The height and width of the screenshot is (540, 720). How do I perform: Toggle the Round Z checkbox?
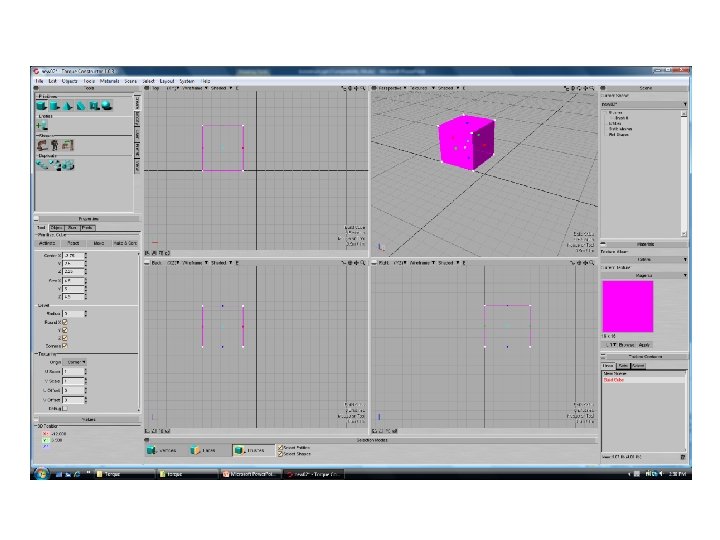tap(65, 338)
